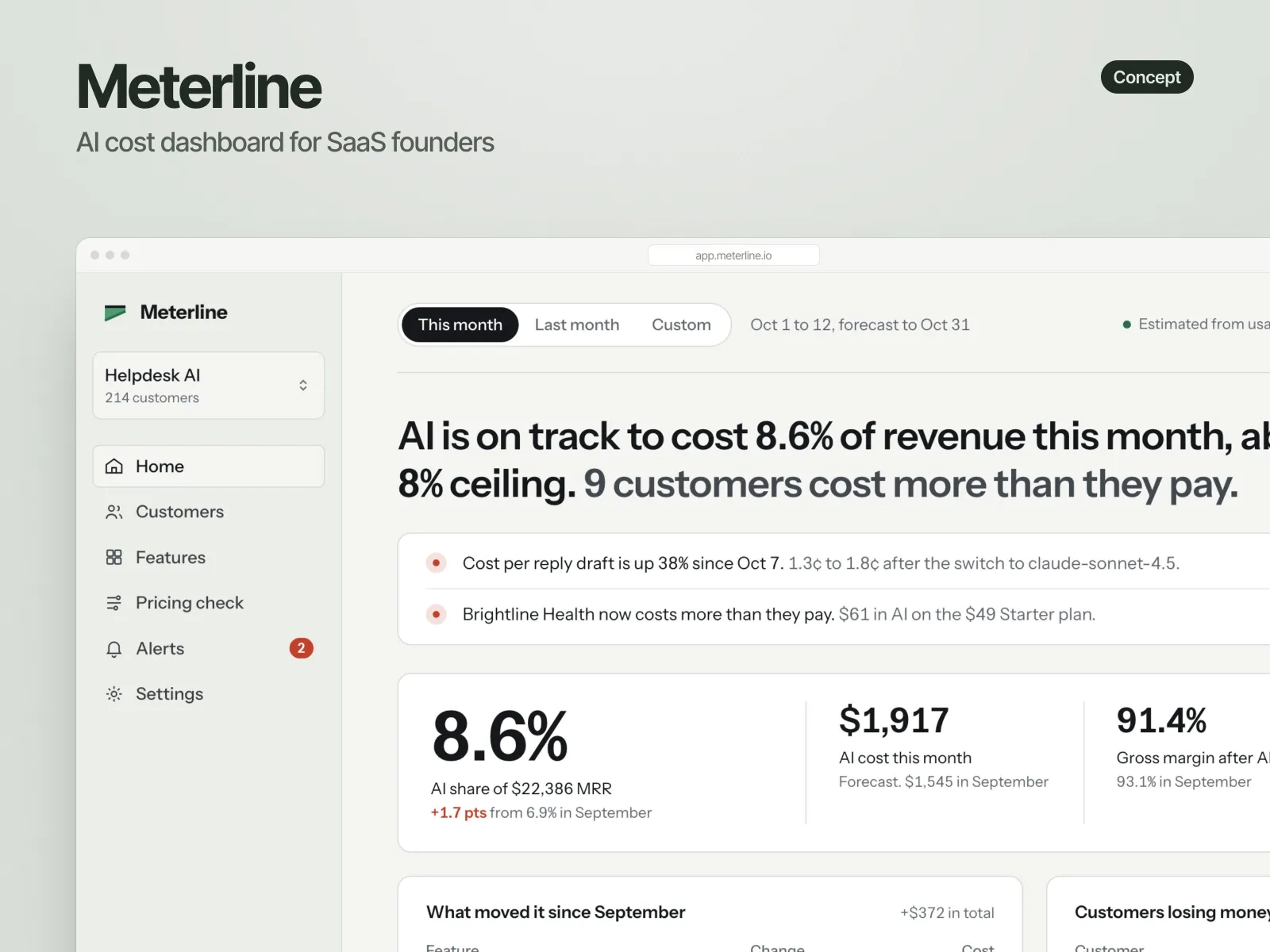This screenshot has width=1270, height=952.
Task: Click green status dot near Estimated from usage
Action: (x=1126, y=324)
